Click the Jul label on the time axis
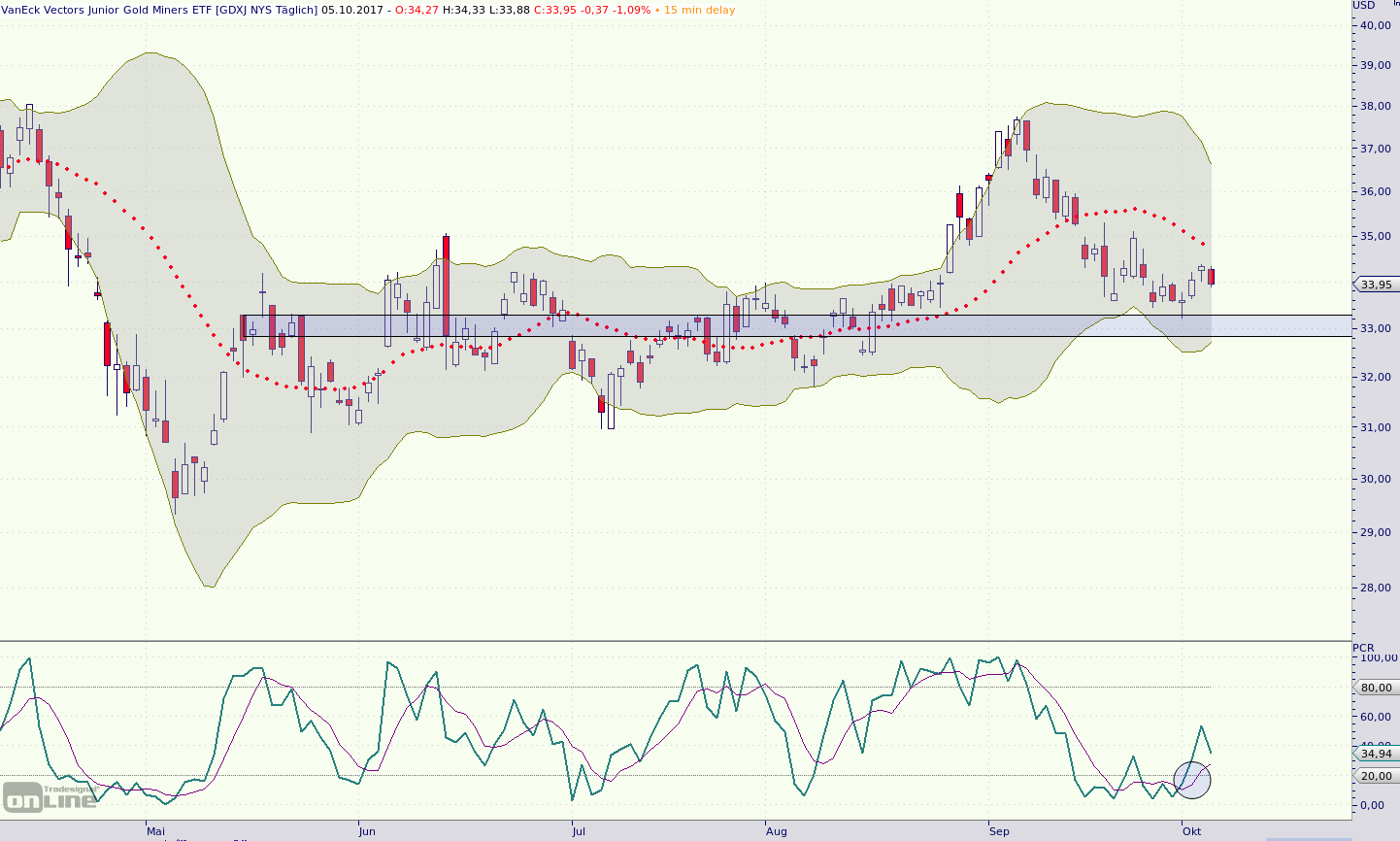The image size is (1400, 841). tap(578, 831)
